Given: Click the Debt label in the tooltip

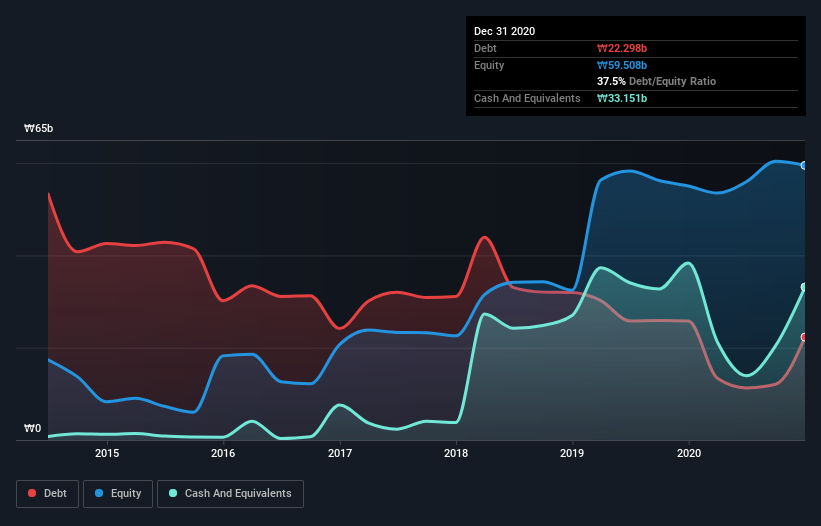Looking at the screenshot, I should point(485,48).
